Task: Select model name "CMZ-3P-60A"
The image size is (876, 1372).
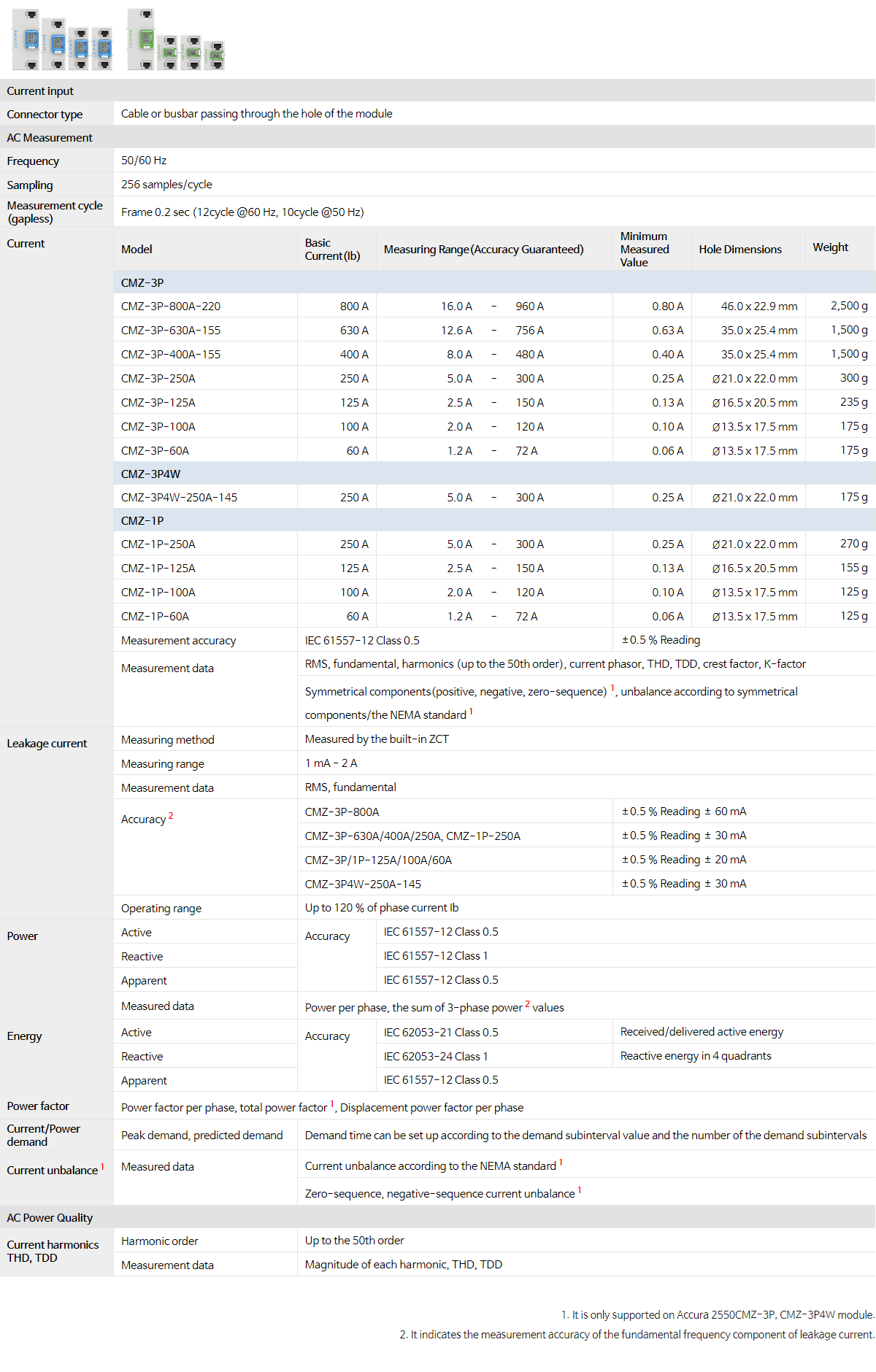Action: coord(155,451)
